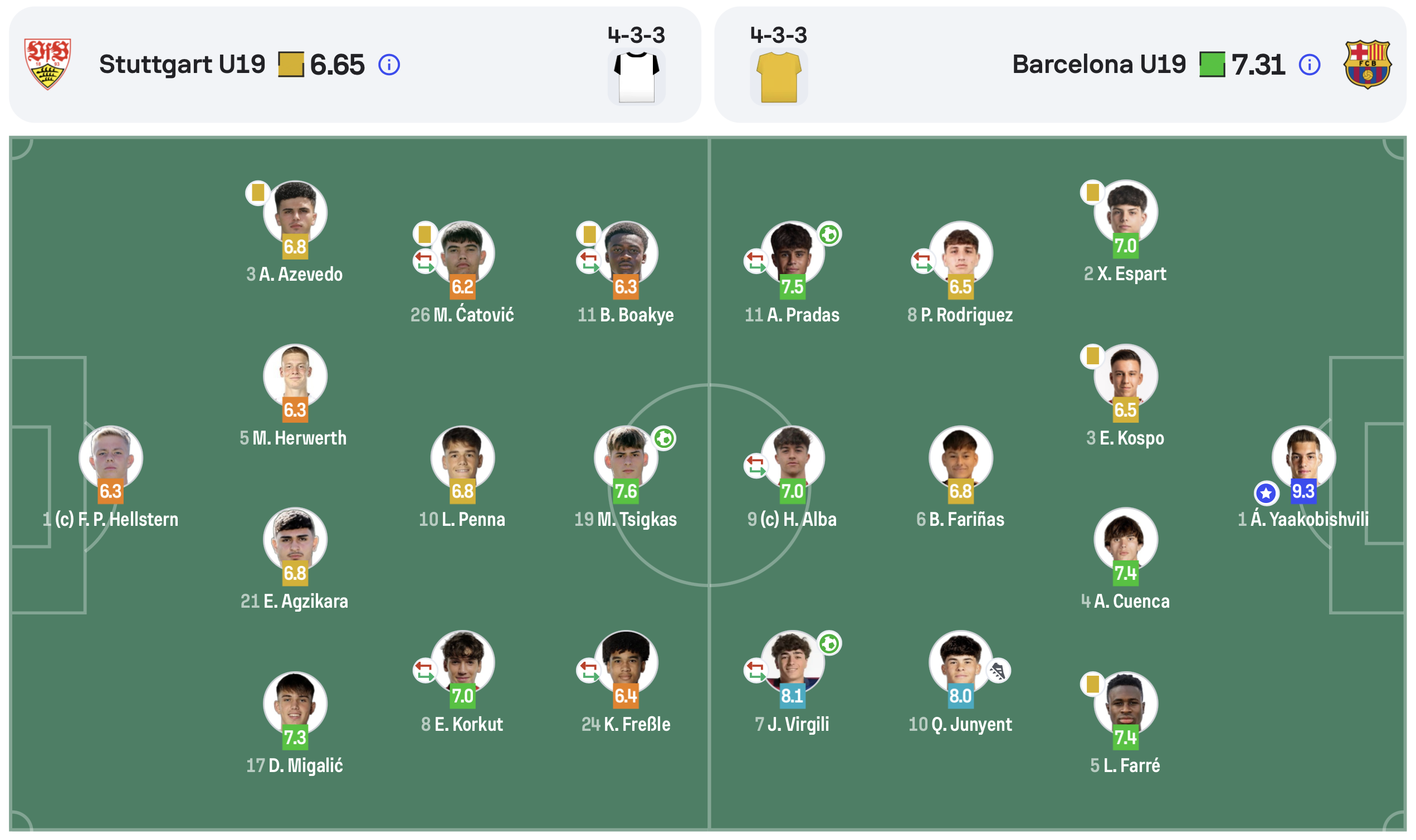Click the info icon beside Stuttgart U19 rating
Viewport: 1416px width, 840px height.
pyautogui.click(x=389, y=65)
